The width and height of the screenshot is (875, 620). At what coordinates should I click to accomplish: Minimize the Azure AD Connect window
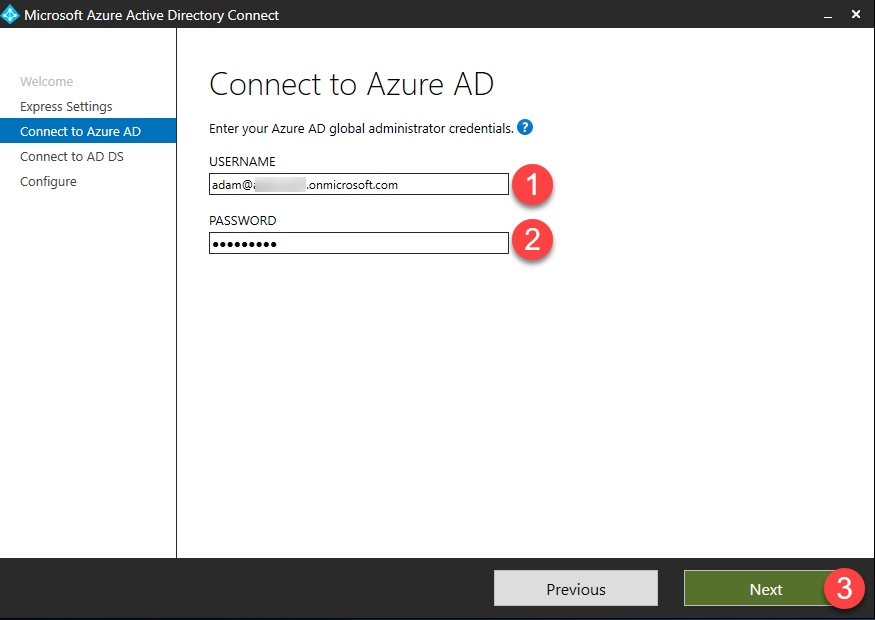(828, 16)
